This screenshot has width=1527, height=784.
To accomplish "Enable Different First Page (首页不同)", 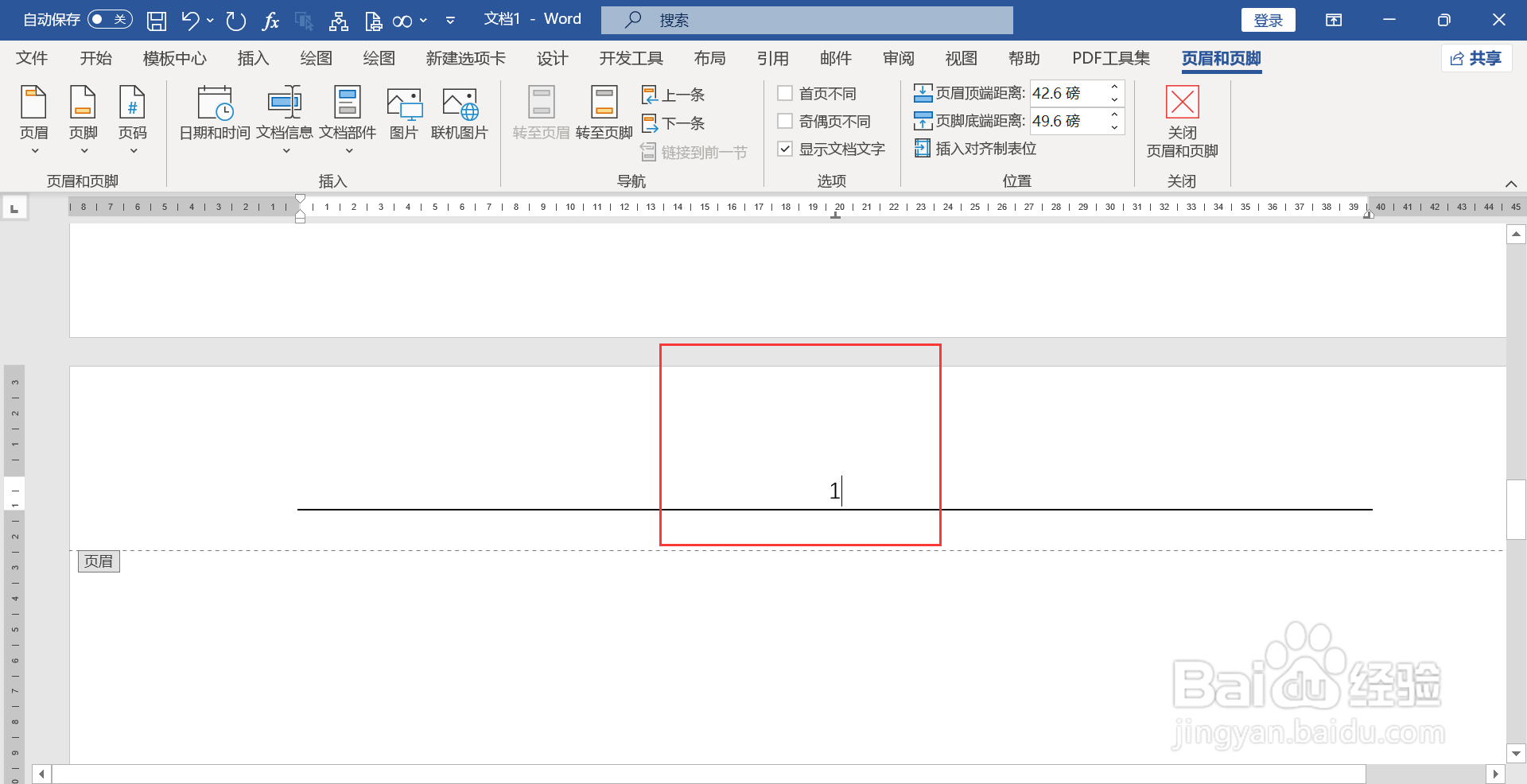I will point(785,94).
